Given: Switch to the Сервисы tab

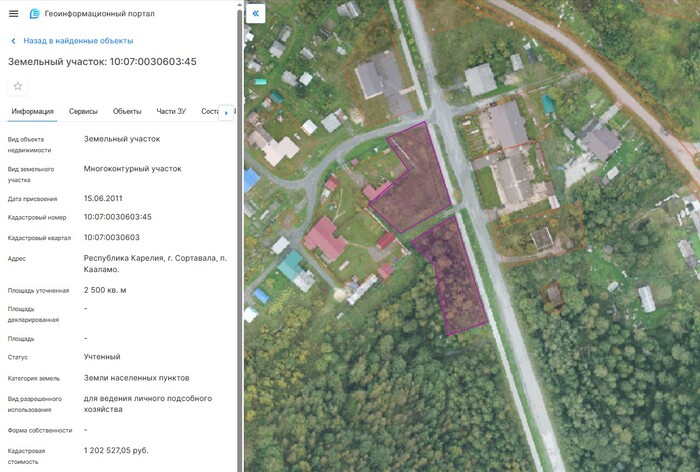Looking at the screenshot, I should [83, 112].
